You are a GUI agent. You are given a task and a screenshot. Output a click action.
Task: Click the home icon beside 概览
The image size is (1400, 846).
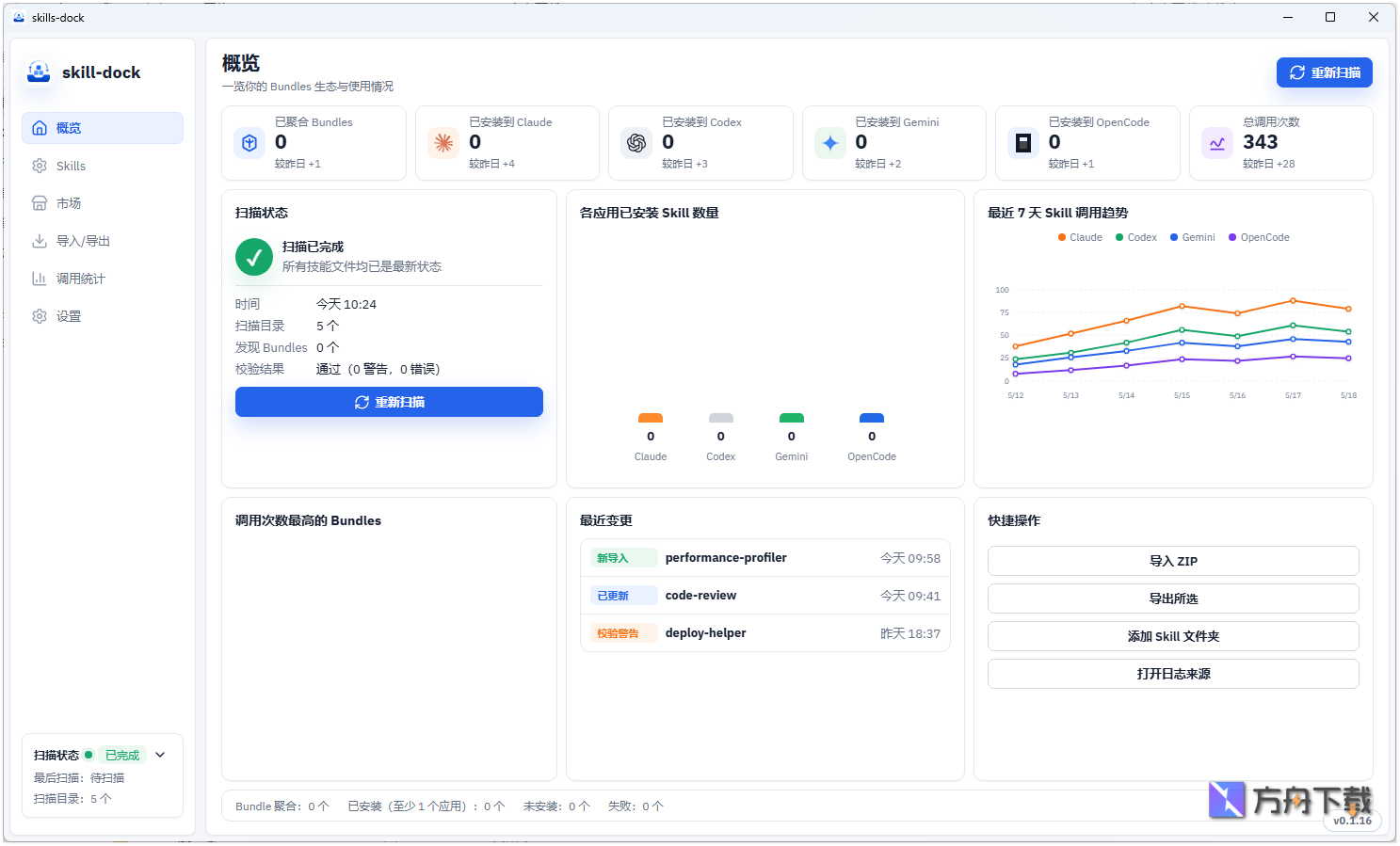(40, 128)
